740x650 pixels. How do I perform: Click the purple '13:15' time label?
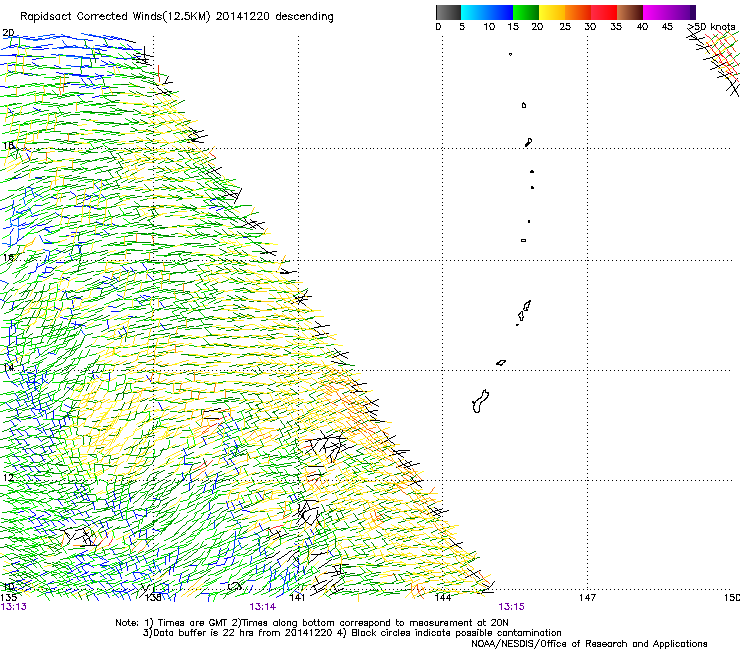point(512,607)
